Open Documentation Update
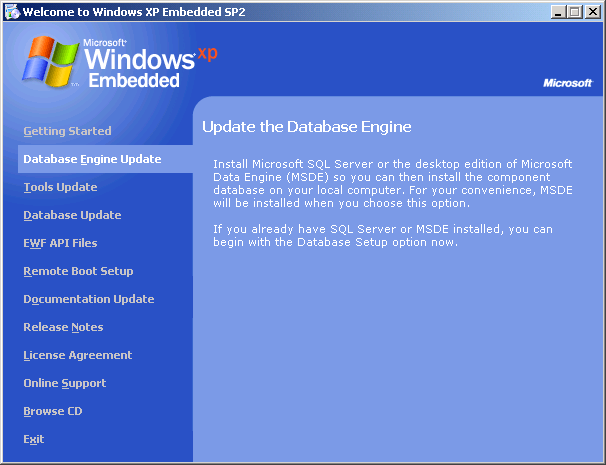The width and height of the screenshot is (606, 465). (89, 299)
